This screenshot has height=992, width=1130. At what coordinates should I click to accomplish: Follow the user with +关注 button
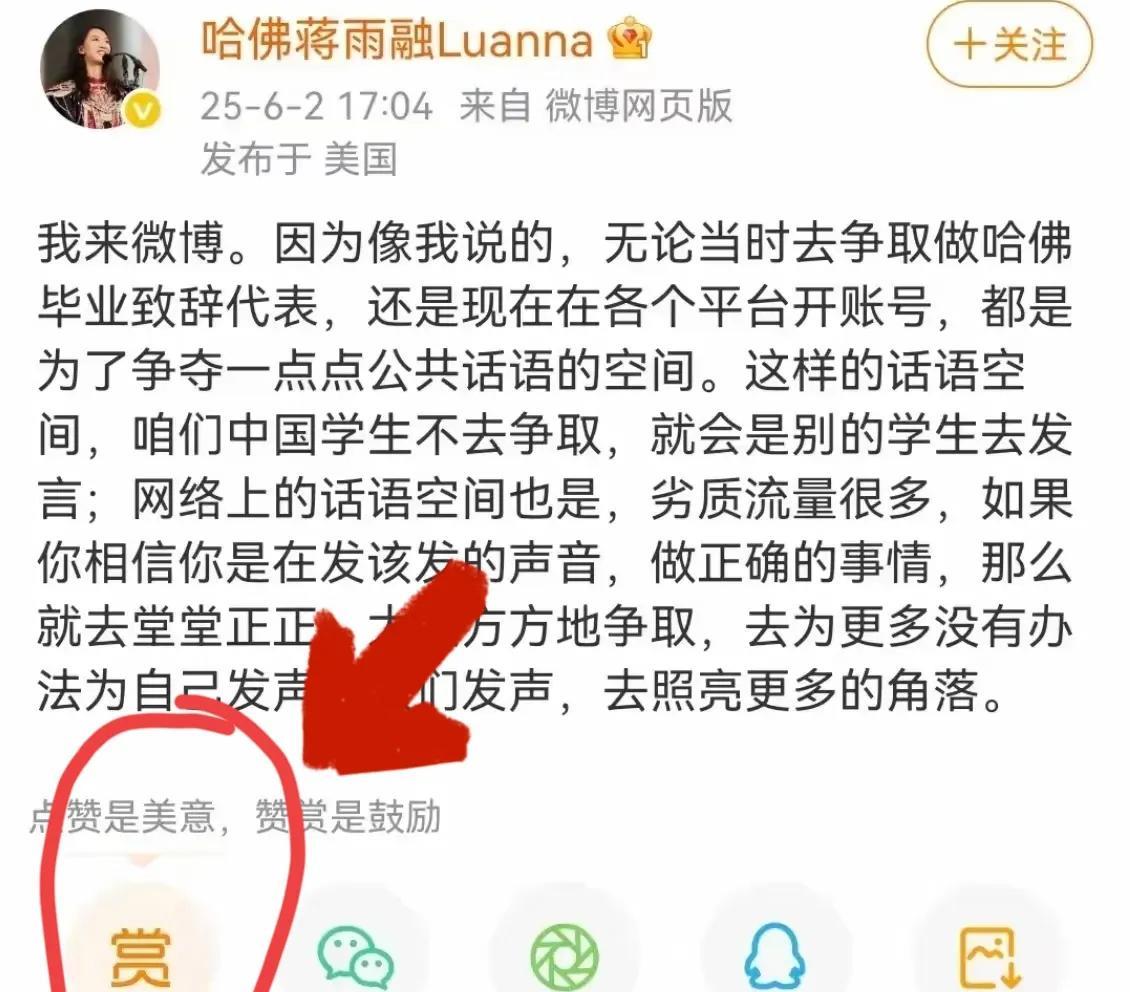1010,45
